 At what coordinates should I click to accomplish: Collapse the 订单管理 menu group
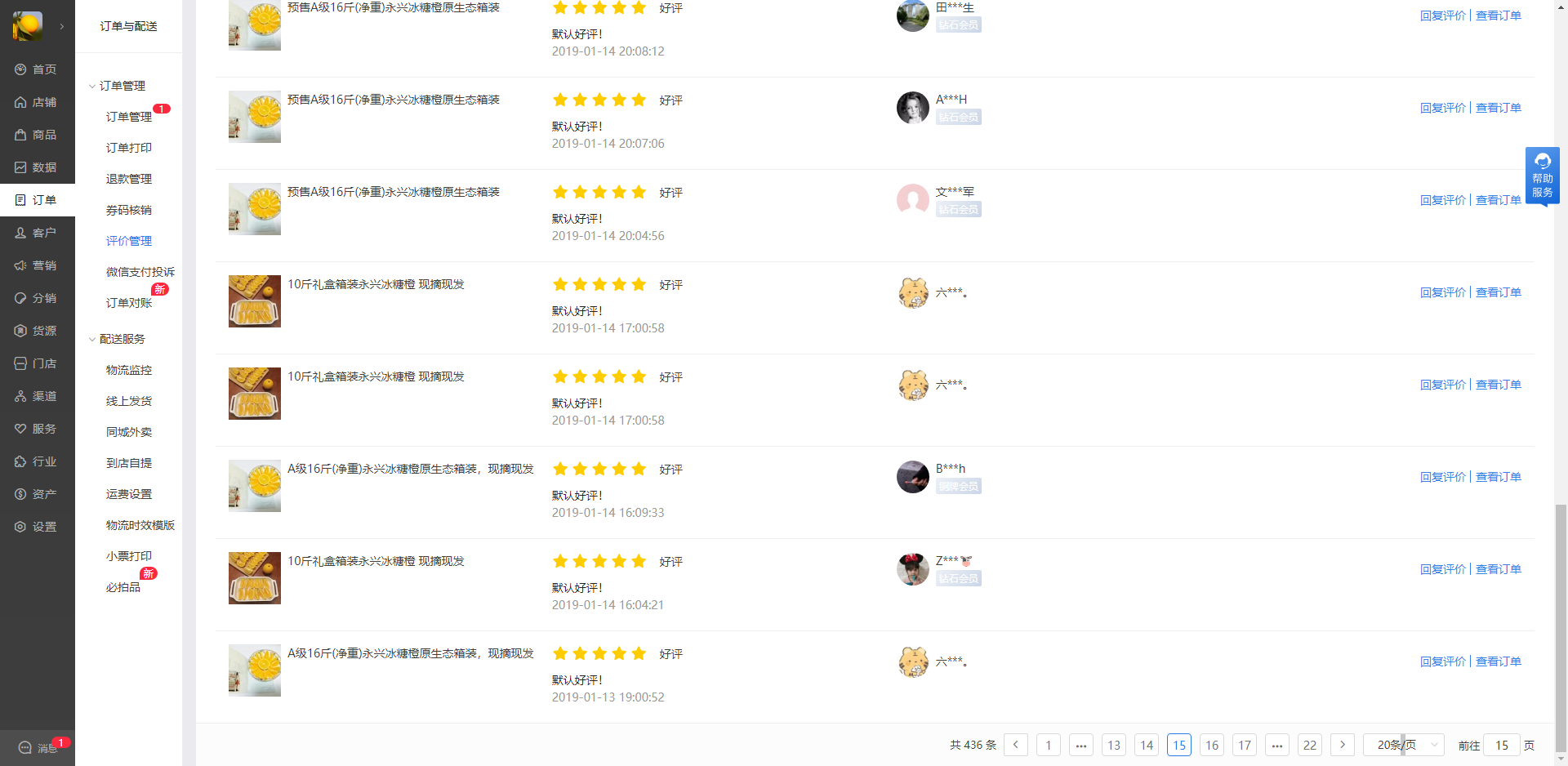click(92, 86)
